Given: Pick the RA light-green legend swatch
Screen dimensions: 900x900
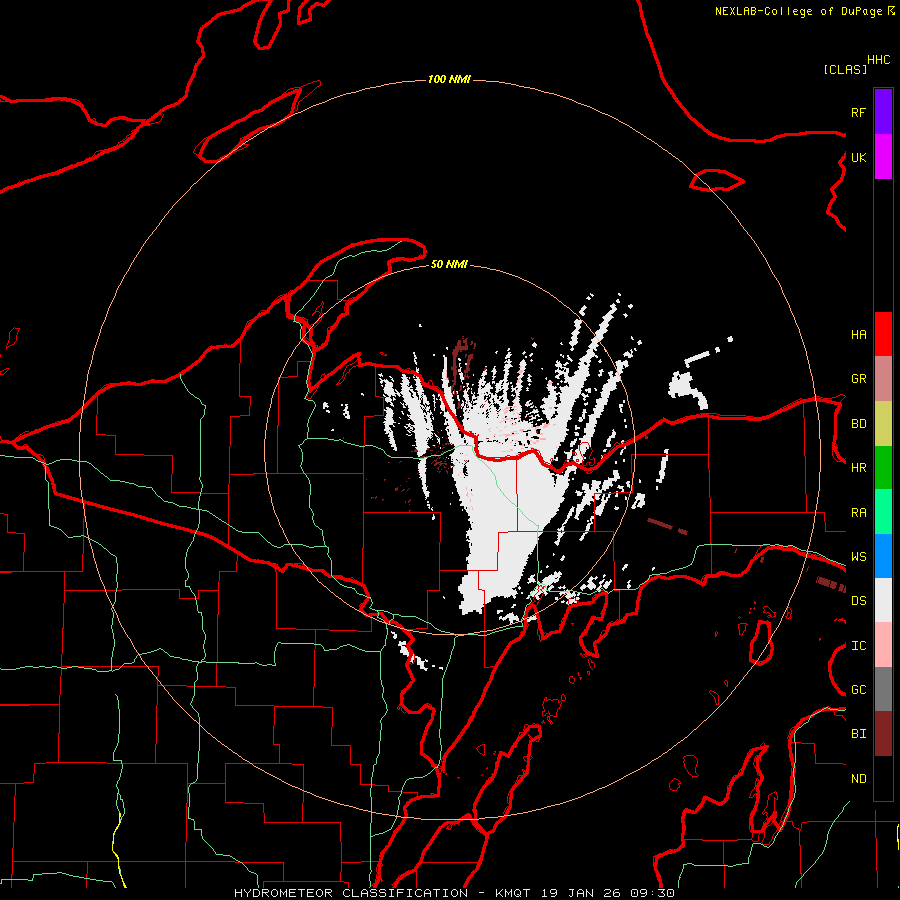Looking at the screenshot, I should [x=883, y=512].
